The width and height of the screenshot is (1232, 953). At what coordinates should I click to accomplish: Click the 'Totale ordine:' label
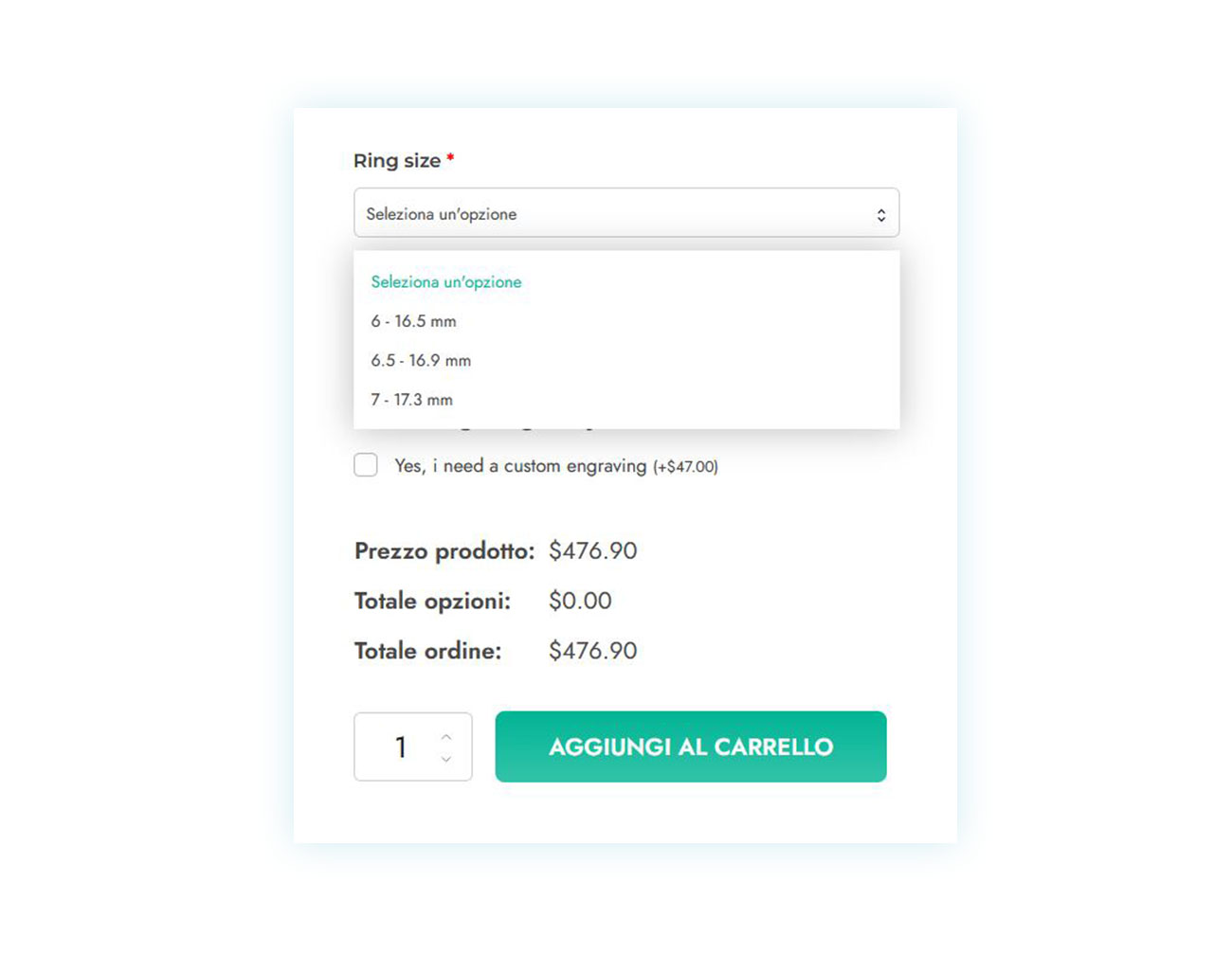tap(428, 651)
